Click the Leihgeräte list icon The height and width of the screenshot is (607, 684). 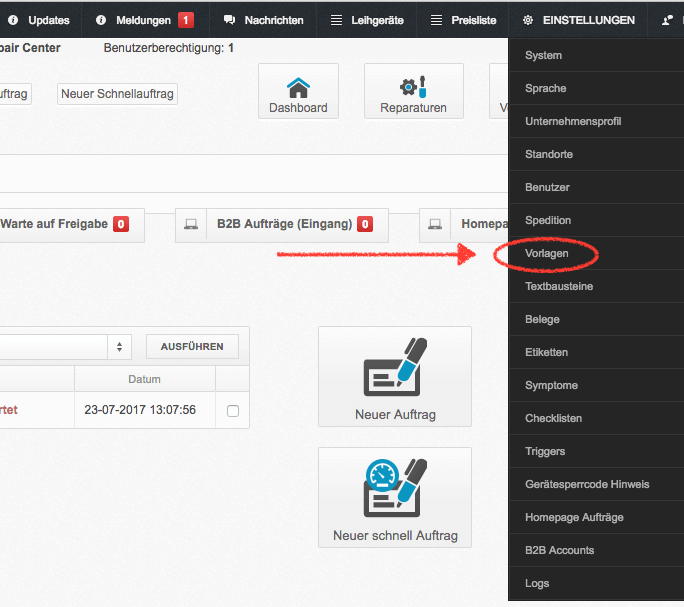pos(336,20)
